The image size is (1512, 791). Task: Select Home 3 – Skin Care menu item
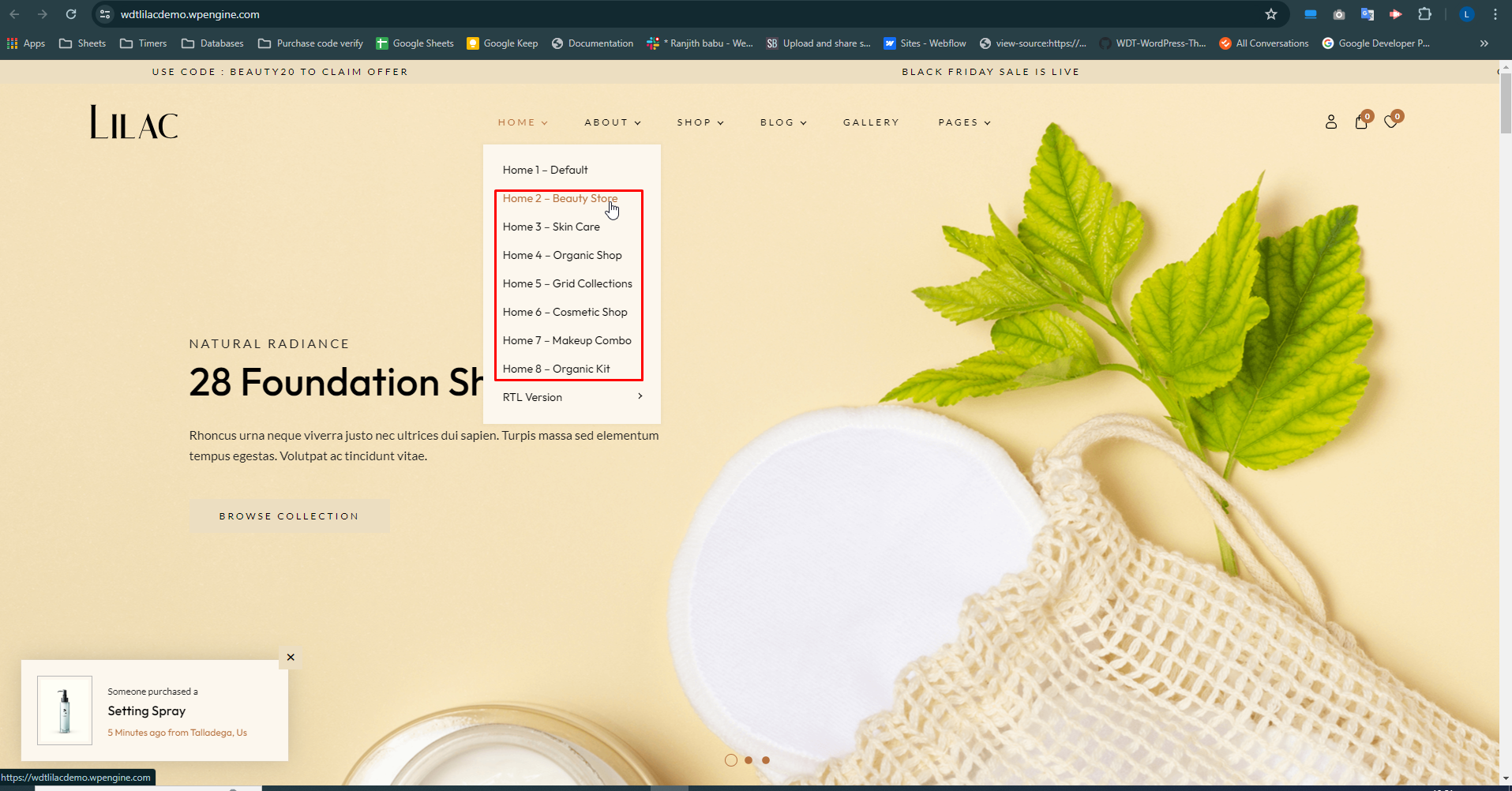point(551,227)
